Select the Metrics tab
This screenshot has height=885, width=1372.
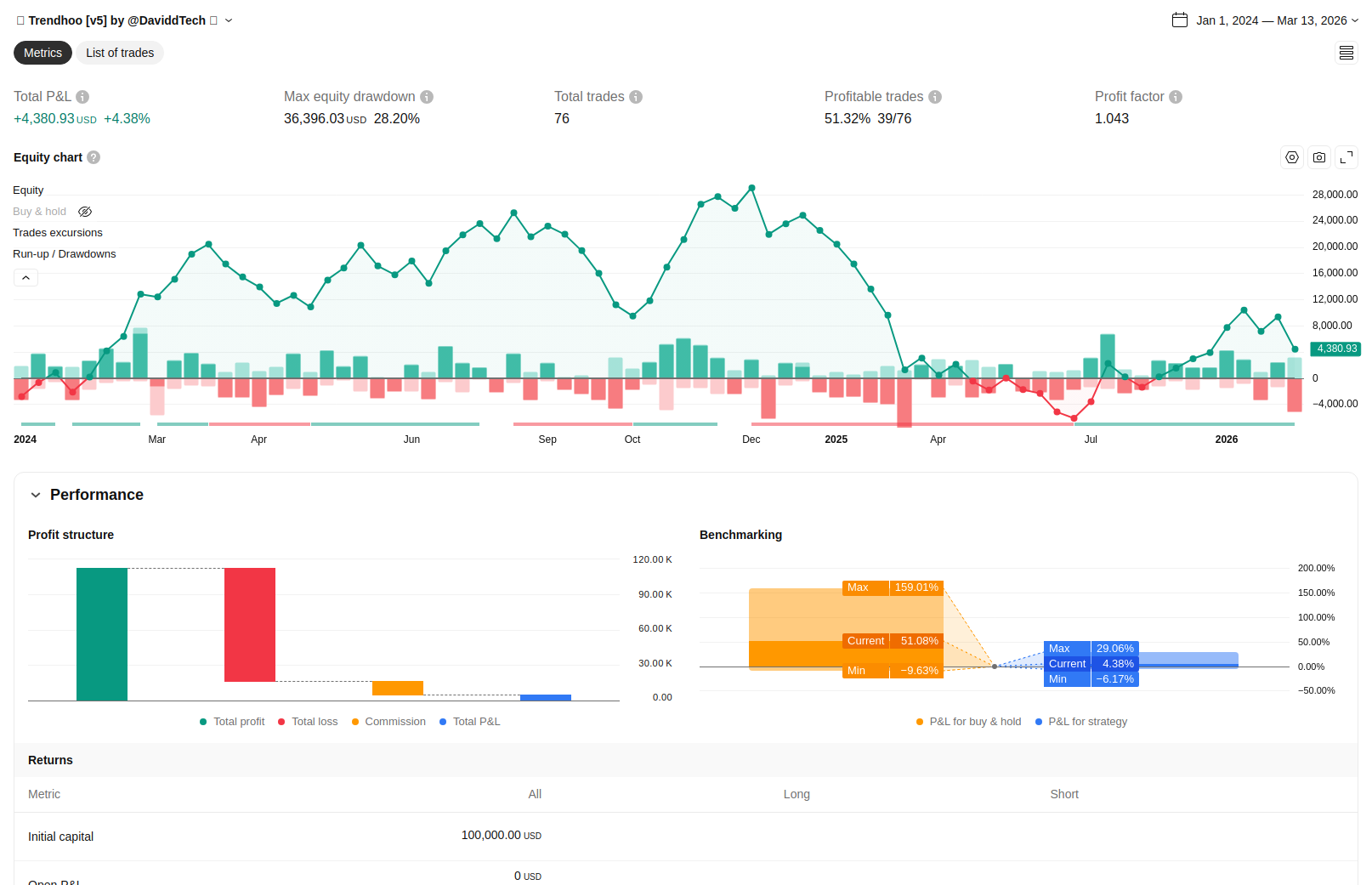[43, 53]
